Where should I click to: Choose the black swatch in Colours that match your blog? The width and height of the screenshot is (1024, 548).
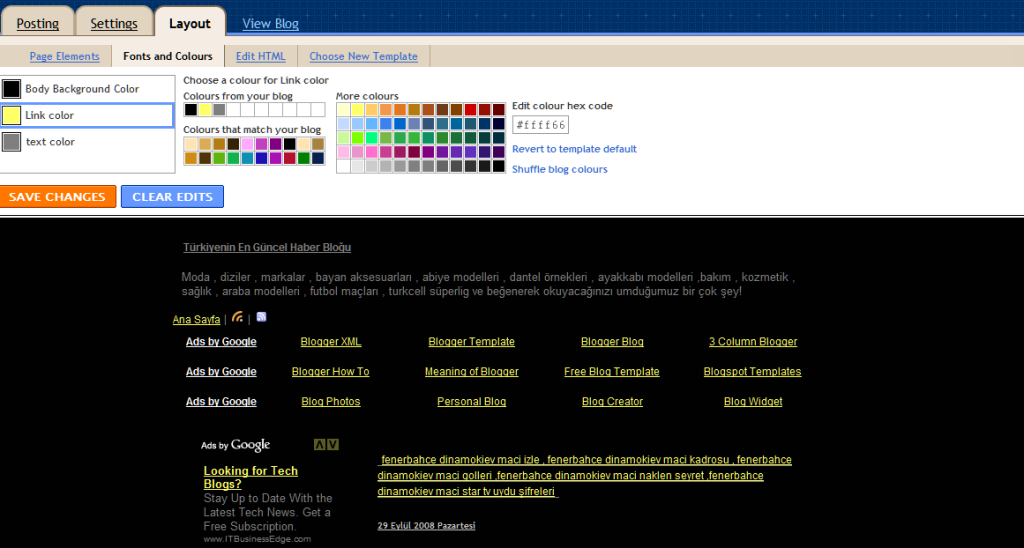[x=289, y=144]
